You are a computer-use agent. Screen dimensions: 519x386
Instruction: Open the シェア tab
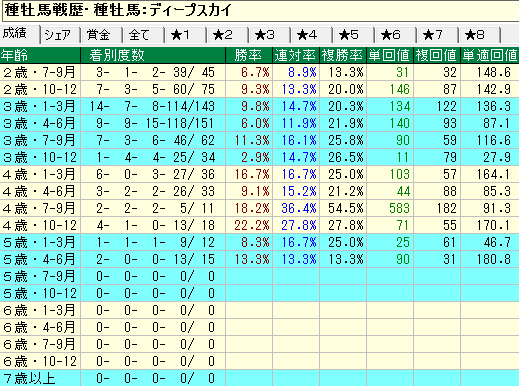[x=60, y=35]
